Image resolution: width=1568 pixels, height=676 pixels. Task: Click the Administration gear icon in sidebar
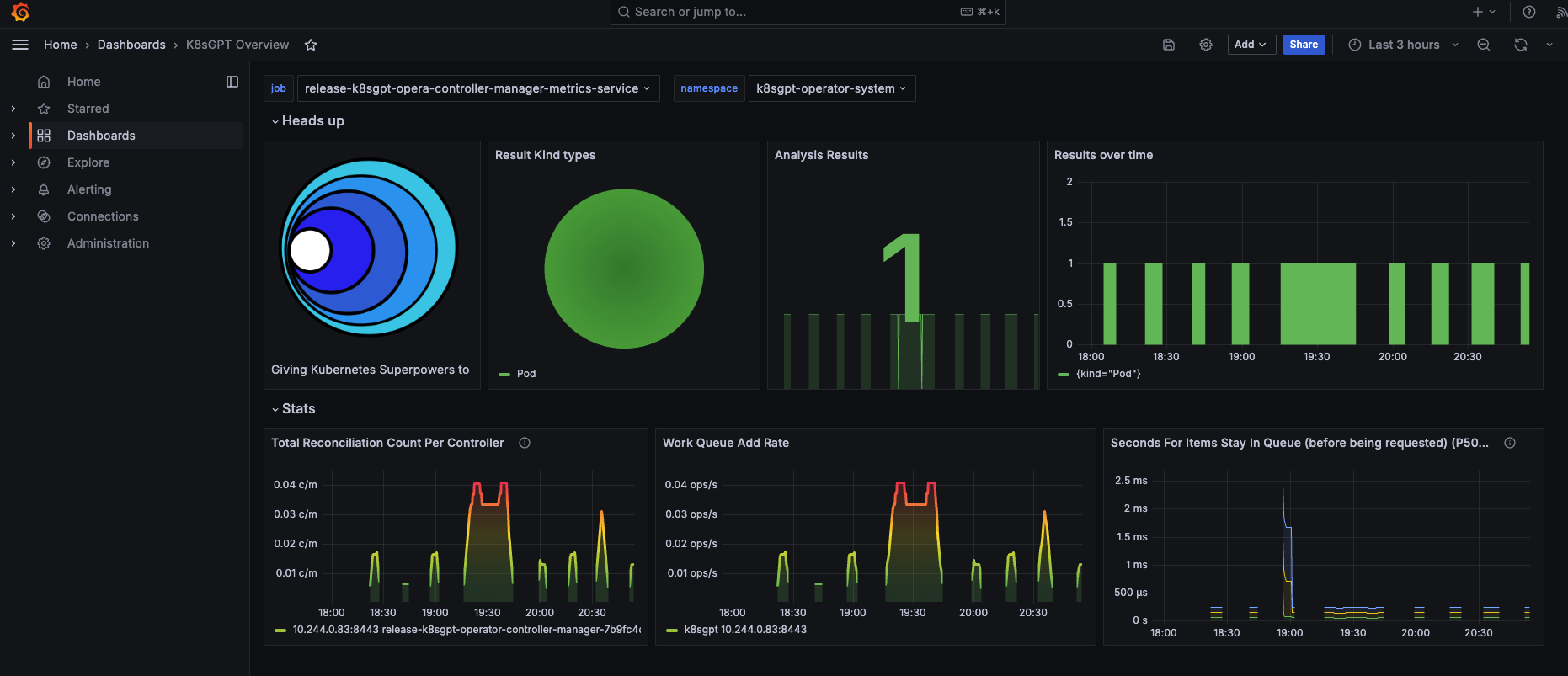tap(44, 243)
